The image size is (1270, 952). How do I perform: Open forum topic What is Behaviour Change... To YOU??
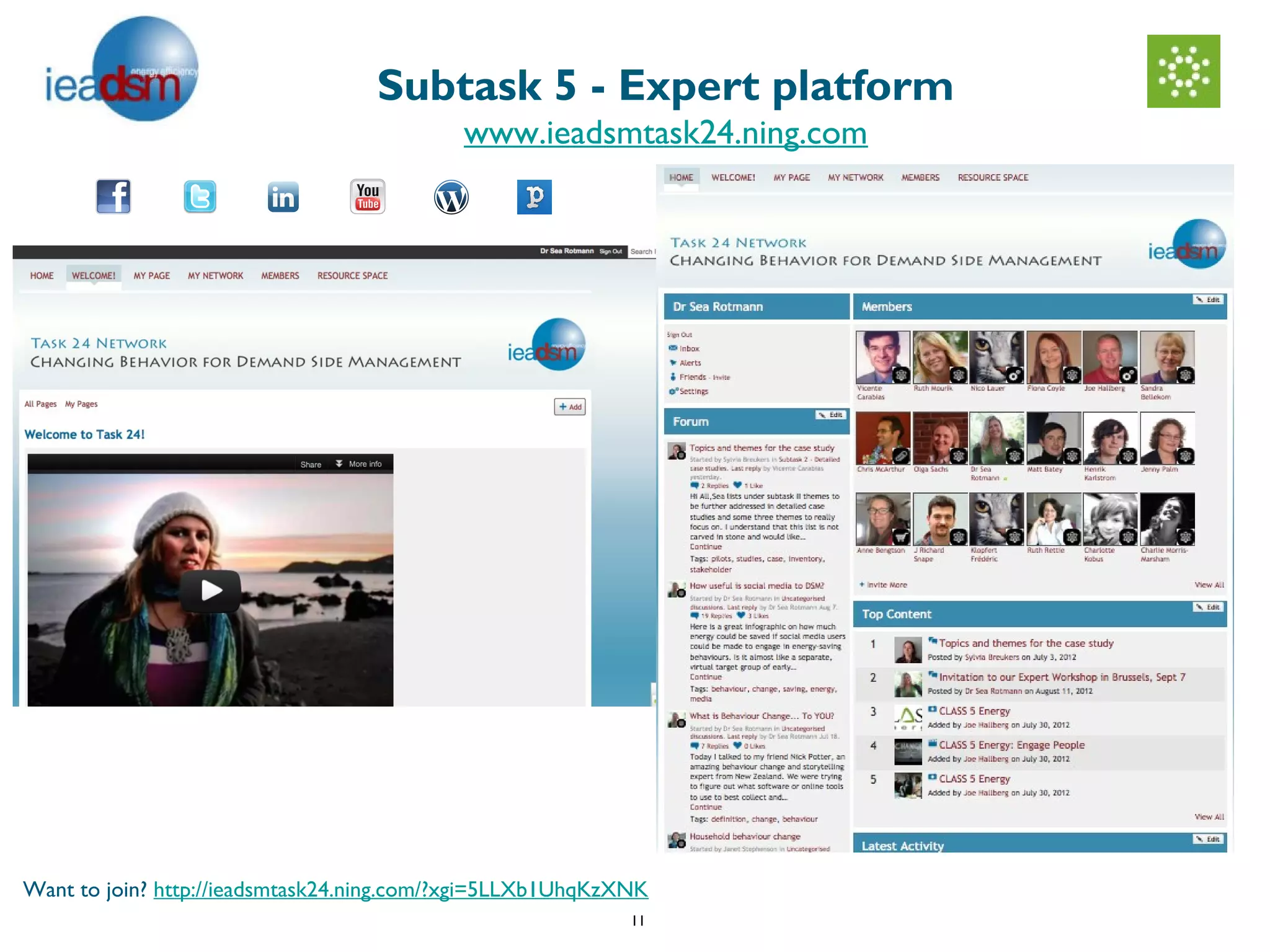click(762, 716)
